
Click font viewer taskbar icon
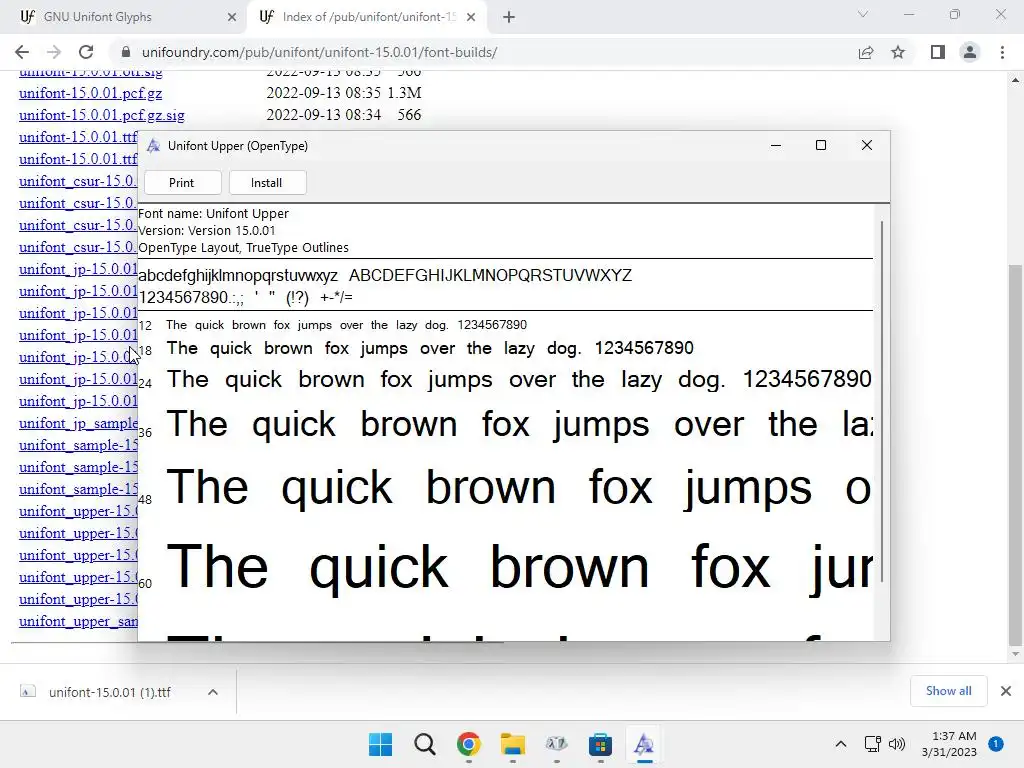click(644, 744)
